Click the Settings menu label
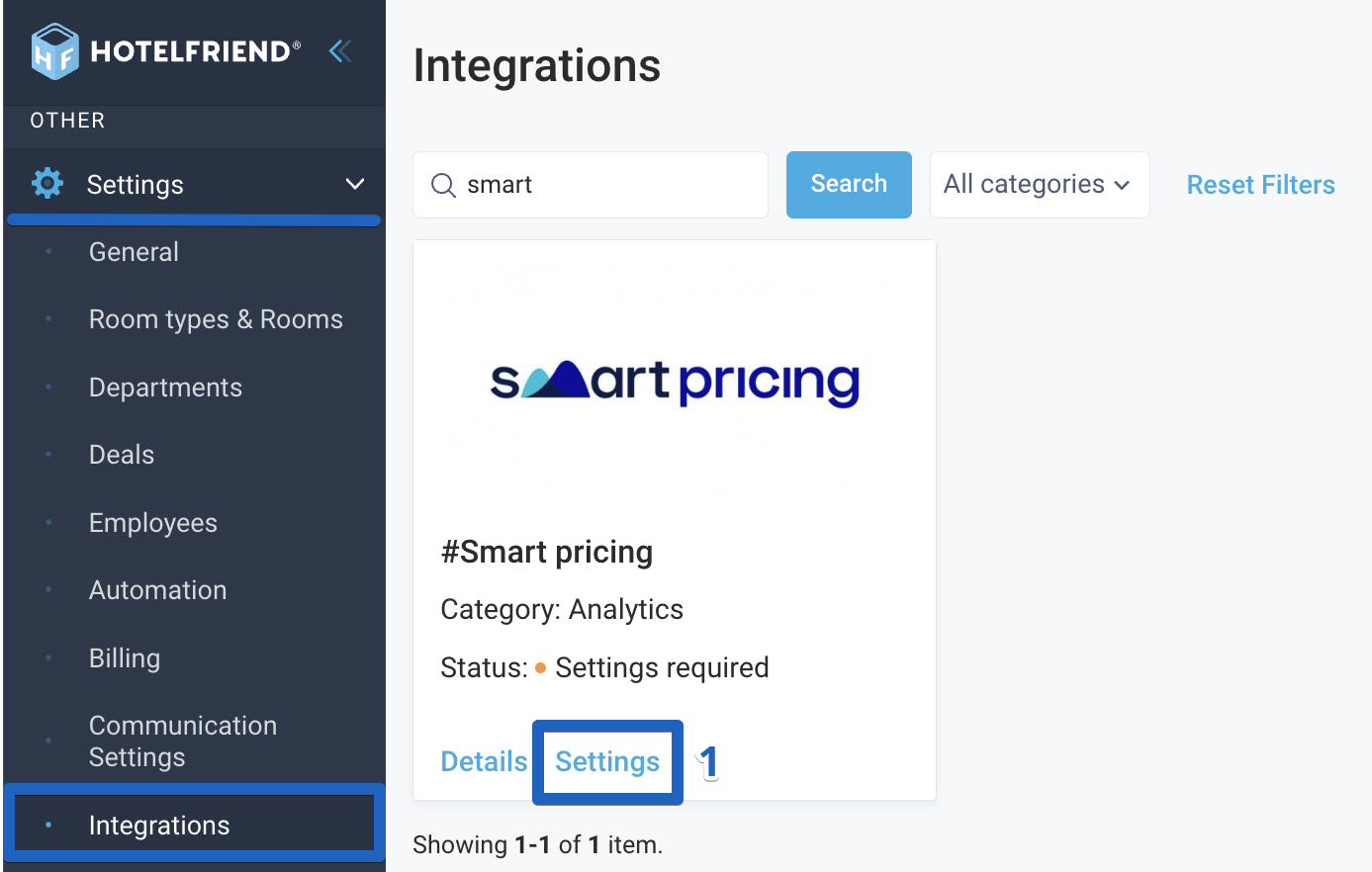The height and width of the screenshot is (872, 1372). pyautogui.click(x=136, y=185)
